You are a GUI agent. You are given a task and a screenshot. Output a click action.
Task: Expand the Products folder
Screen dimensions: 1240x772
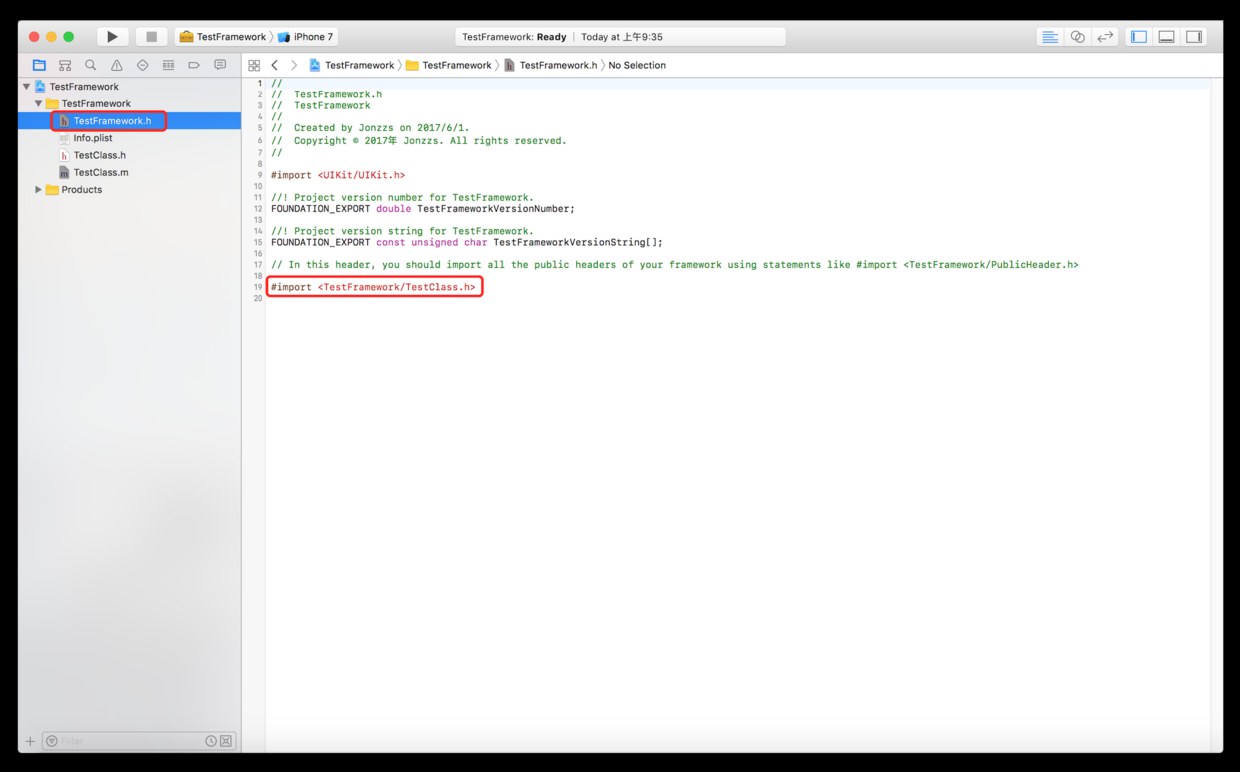coord(39,190)
